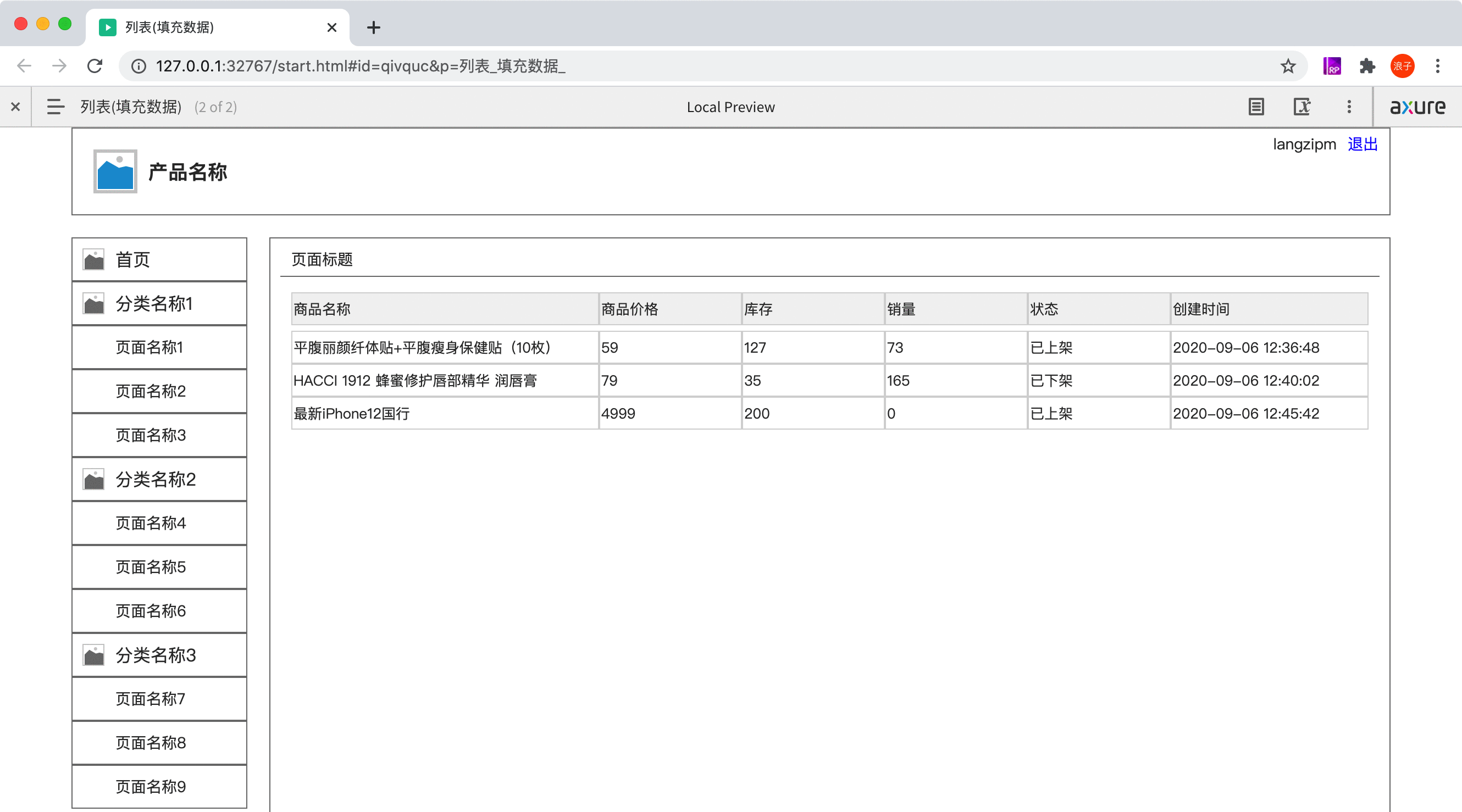Open the Axure pages hamburger menu
The image size is (1462, 812).
tap(55, 107)
